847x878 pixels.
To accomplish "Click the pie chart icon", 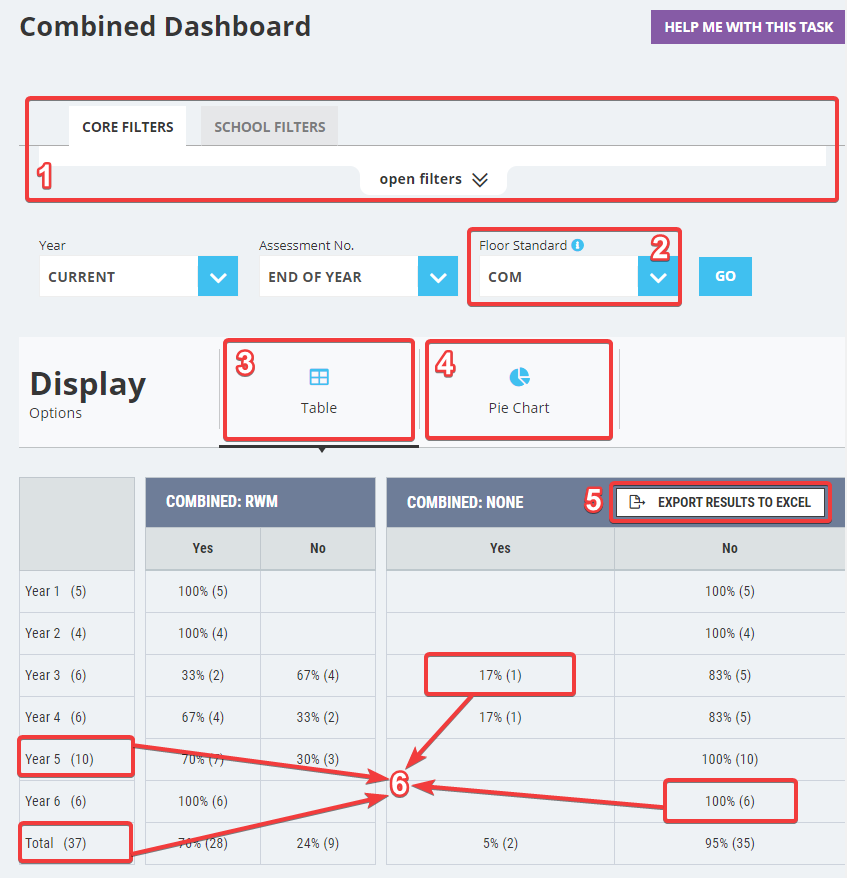I will 520,377.
